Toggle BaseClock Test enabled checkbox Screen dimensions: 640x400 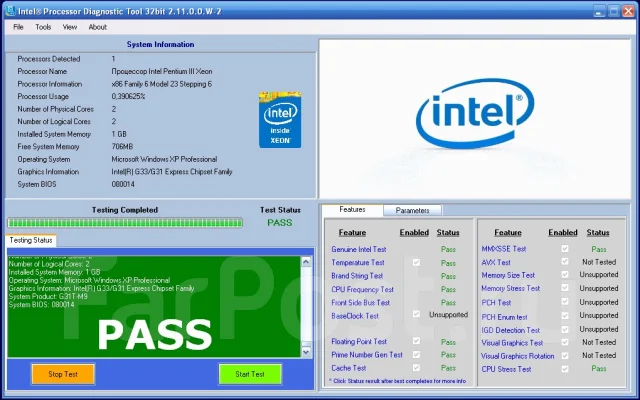(416, 314)
